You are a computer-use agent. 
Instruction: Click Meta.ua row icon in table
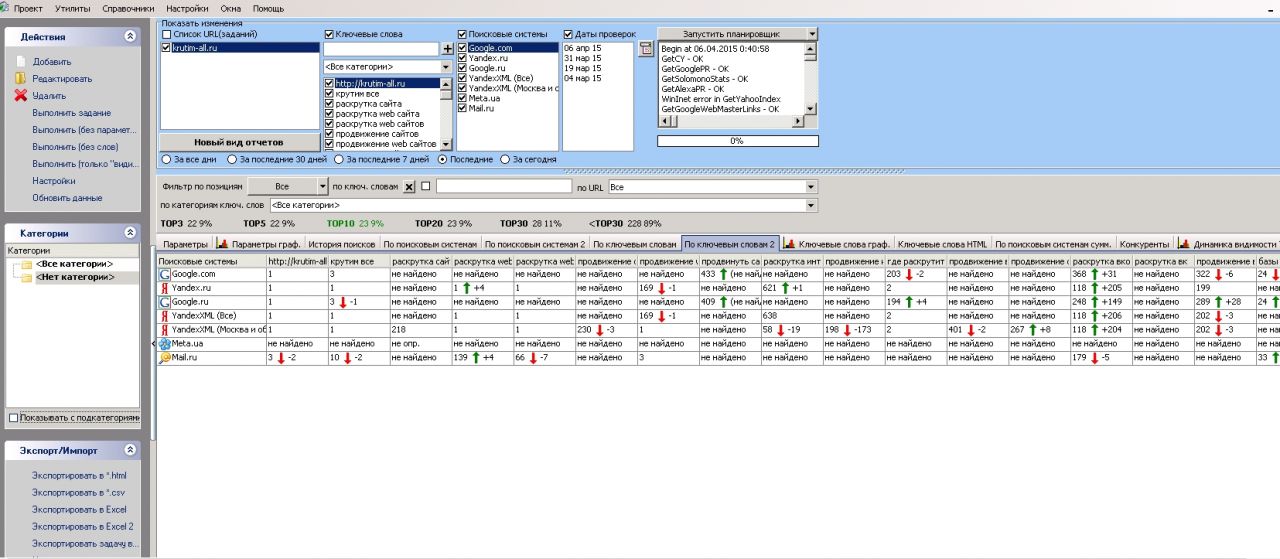[165, 344]
